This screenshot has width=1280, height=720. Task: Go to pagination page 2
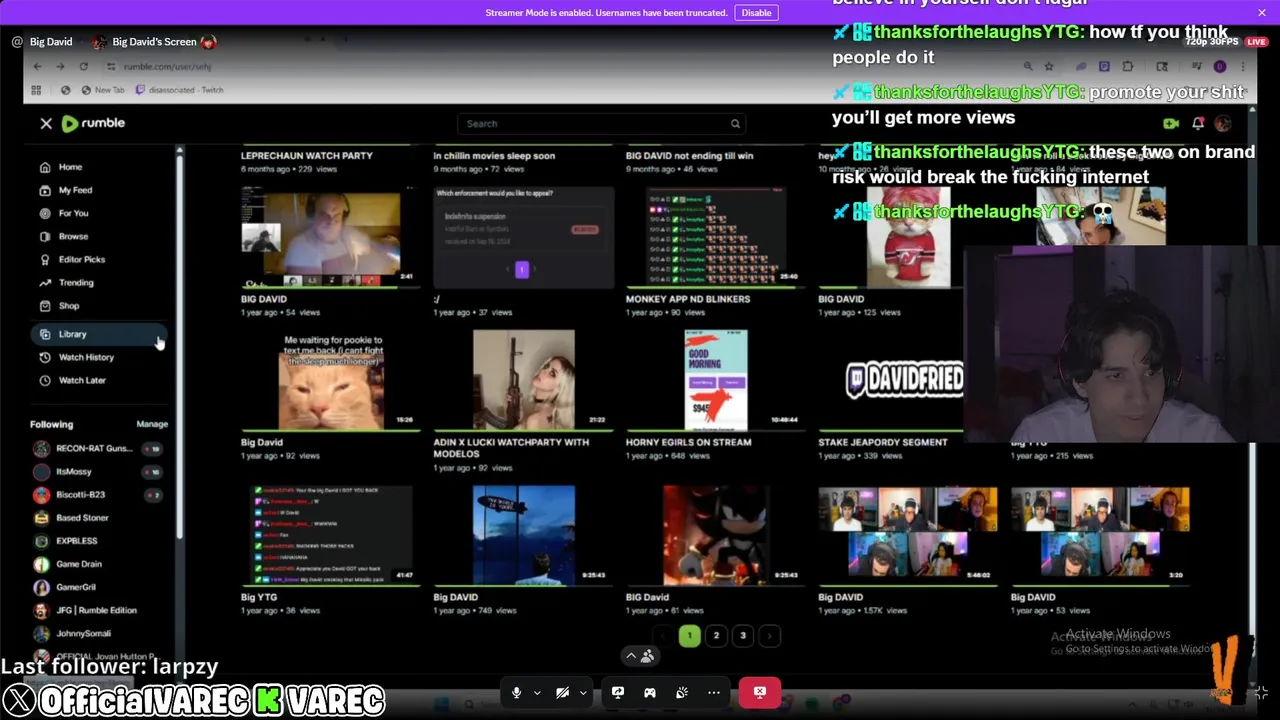coord(716,636)
